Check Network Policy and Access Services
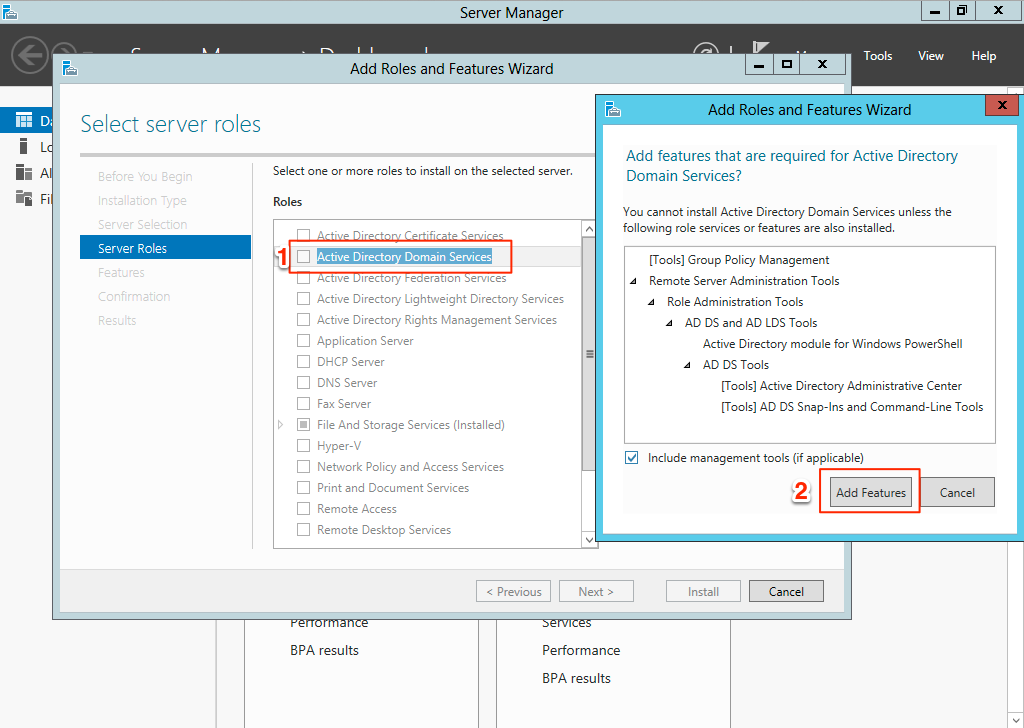The image size is (1024, 728). pyautogui.click(x=303, y=466)
